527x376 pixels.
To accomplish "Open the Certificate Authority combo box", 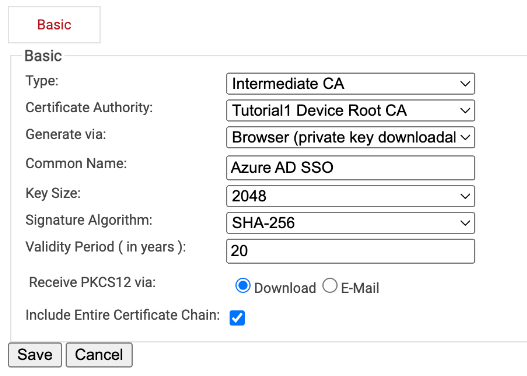I will [350, 111].
